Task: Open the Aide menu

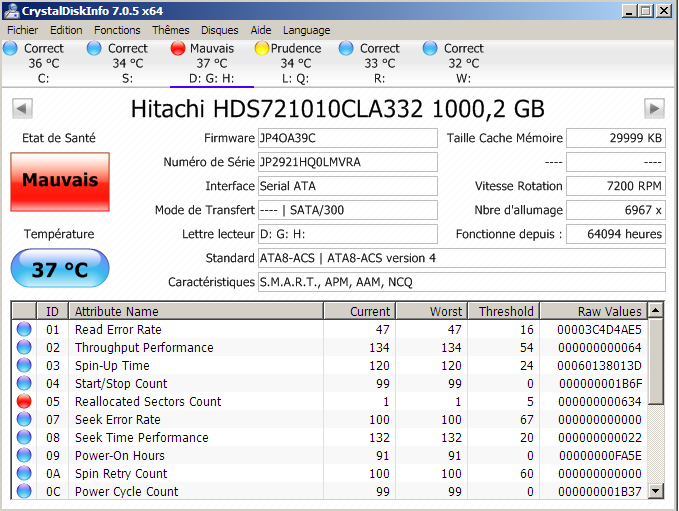Action: [261, 30]
